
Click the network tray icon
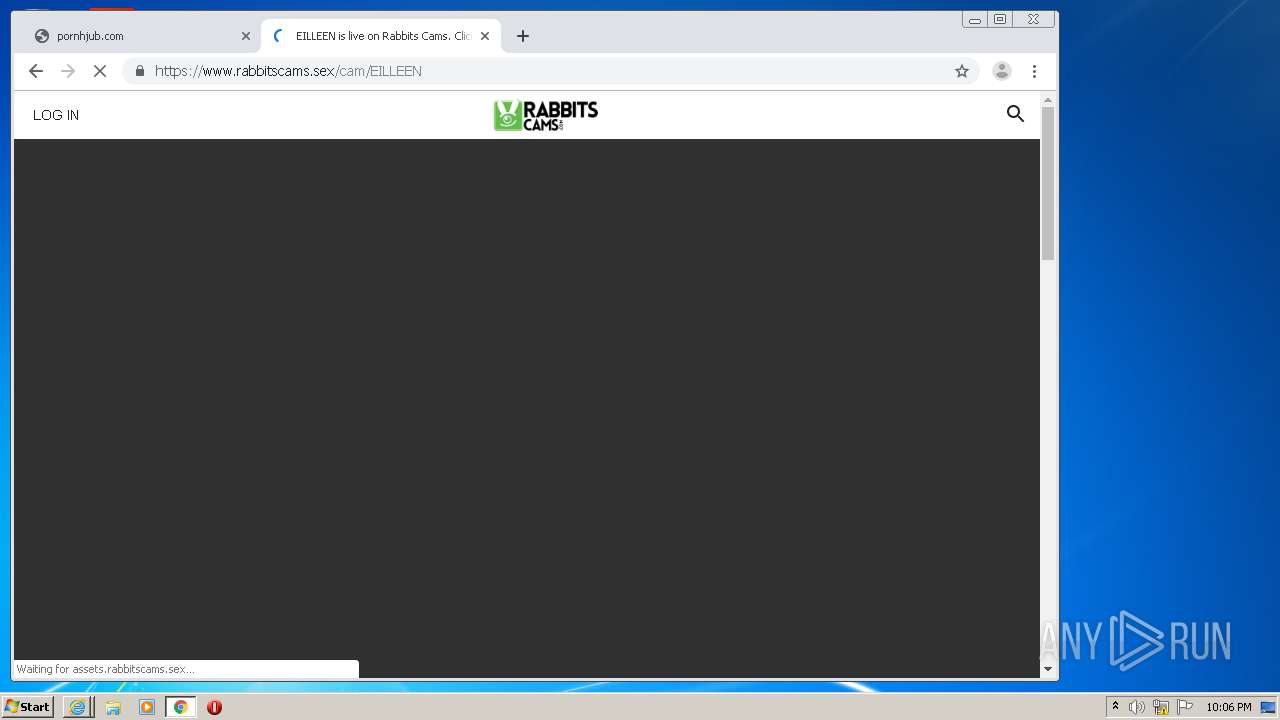[1161, 707]
